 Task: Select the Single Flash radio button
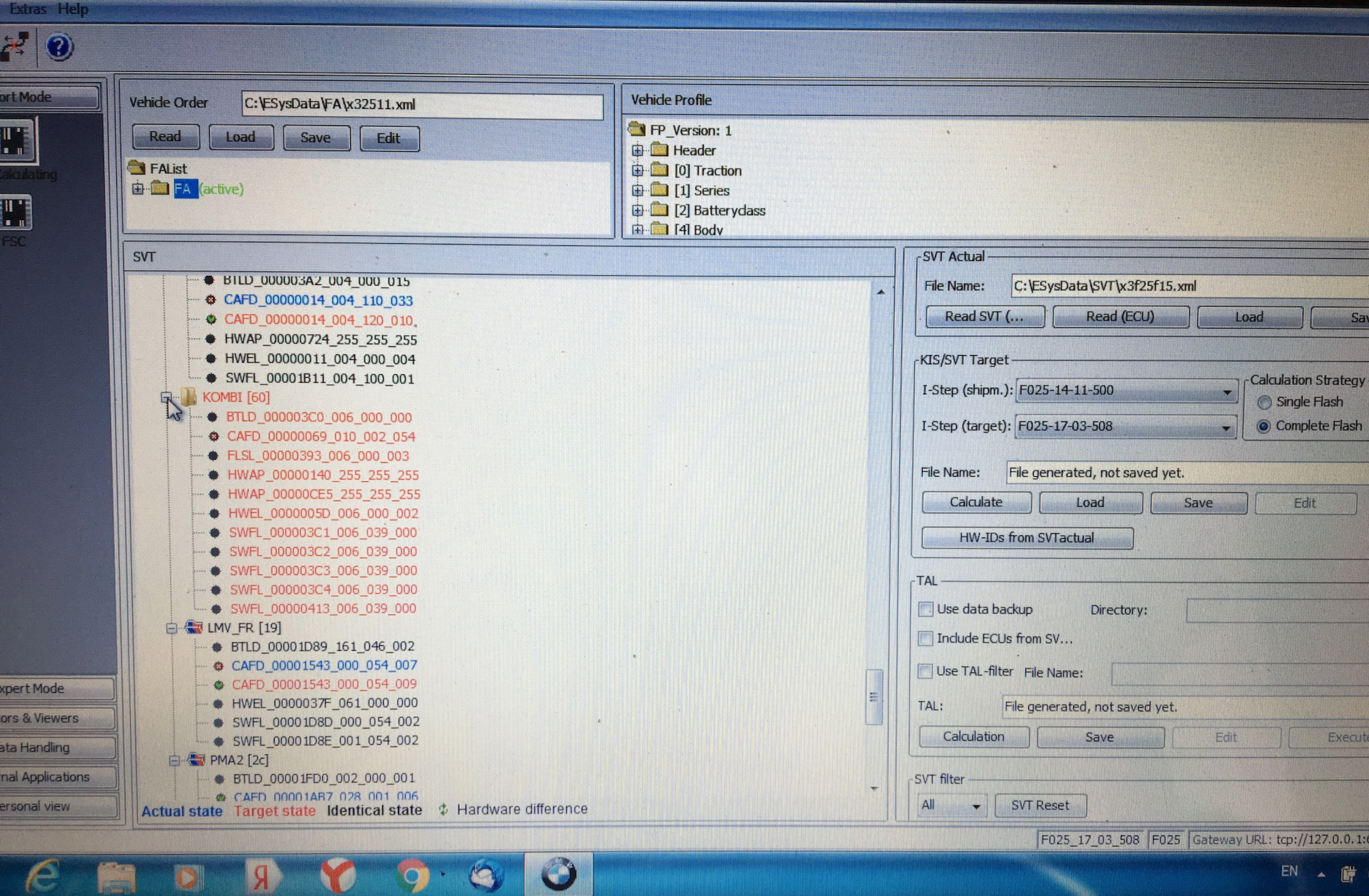point(1263,403)
